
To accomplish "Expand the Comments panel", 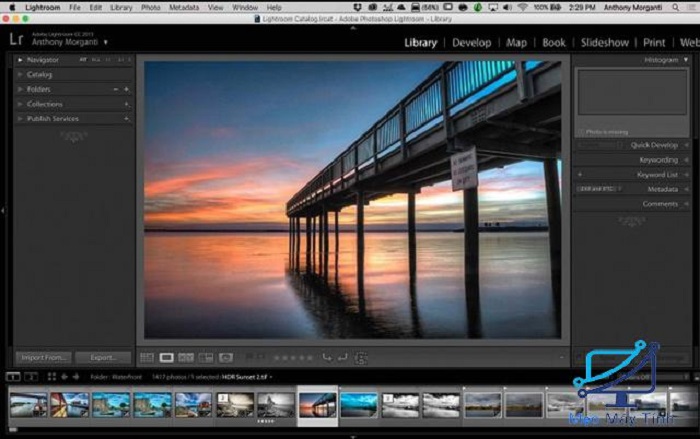I will tap(686, 204).
